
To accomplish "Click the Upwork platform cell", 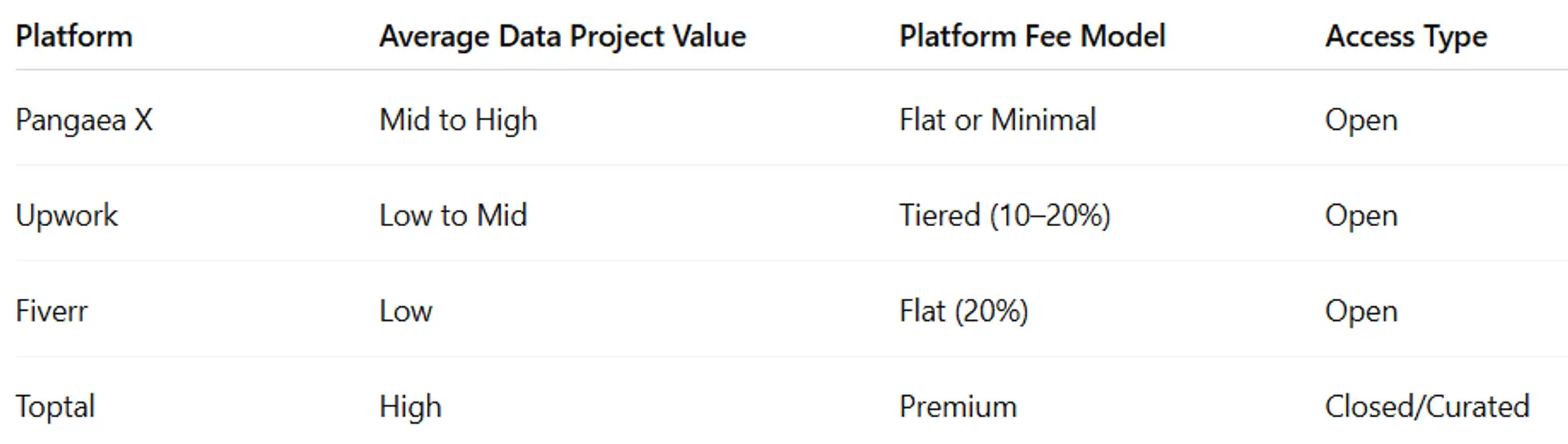I will [x=67, y=215].
